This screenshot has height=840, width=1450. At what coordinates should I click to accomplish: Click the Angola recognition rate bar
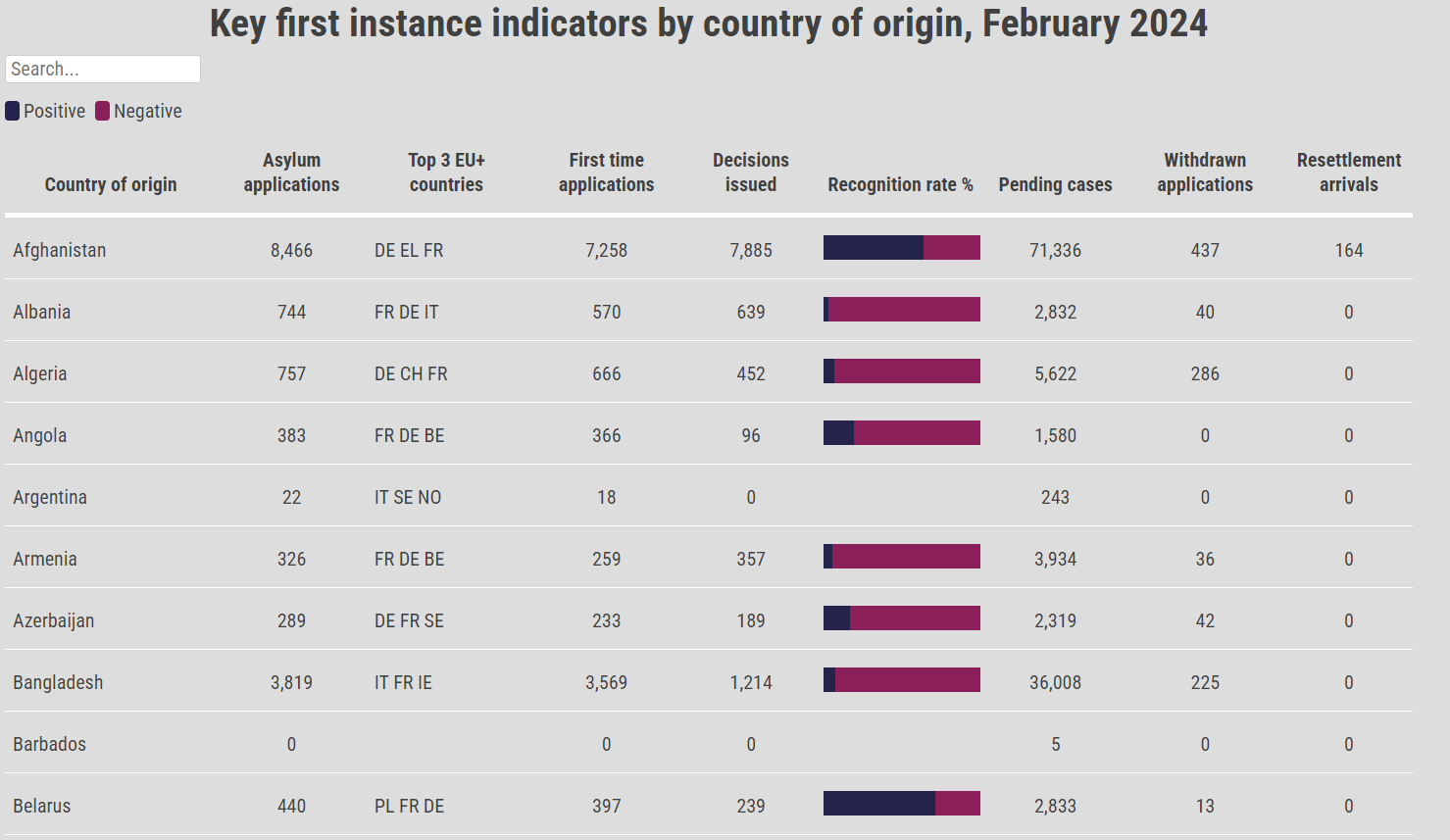click(x=901, y=433)
